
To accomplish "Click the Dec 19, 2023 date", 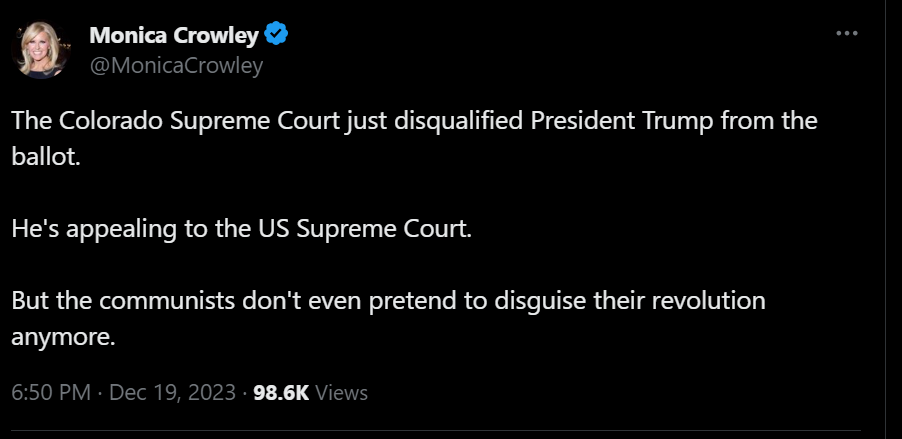I will pos(173,393).
